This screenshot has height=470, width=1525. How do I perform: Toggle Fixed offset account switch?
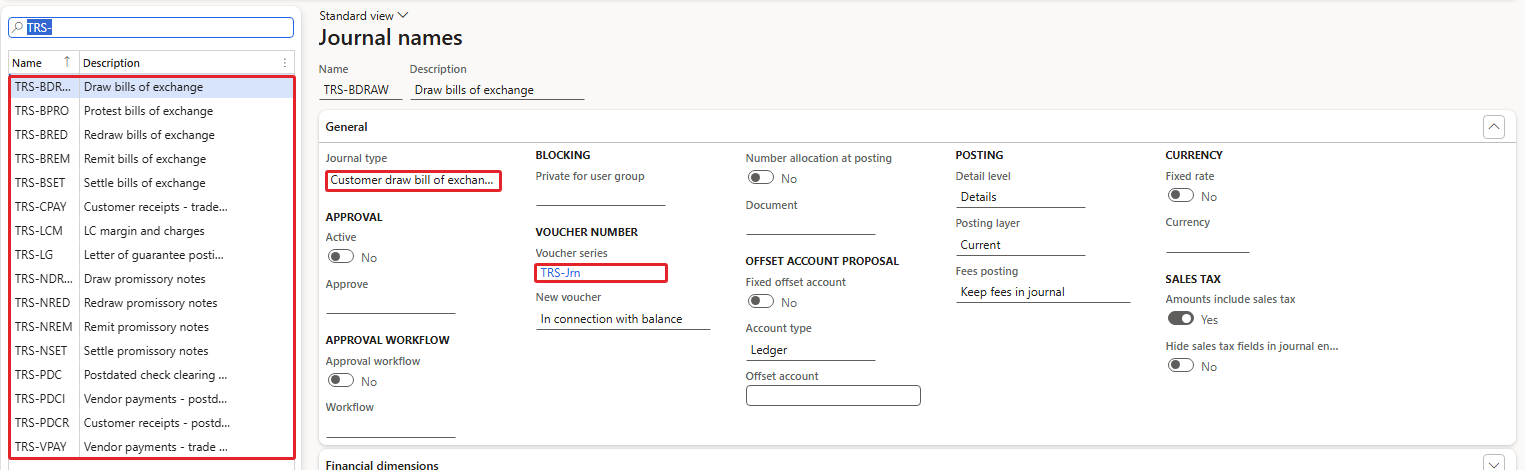pyautogui.click(x=761, y=301)
